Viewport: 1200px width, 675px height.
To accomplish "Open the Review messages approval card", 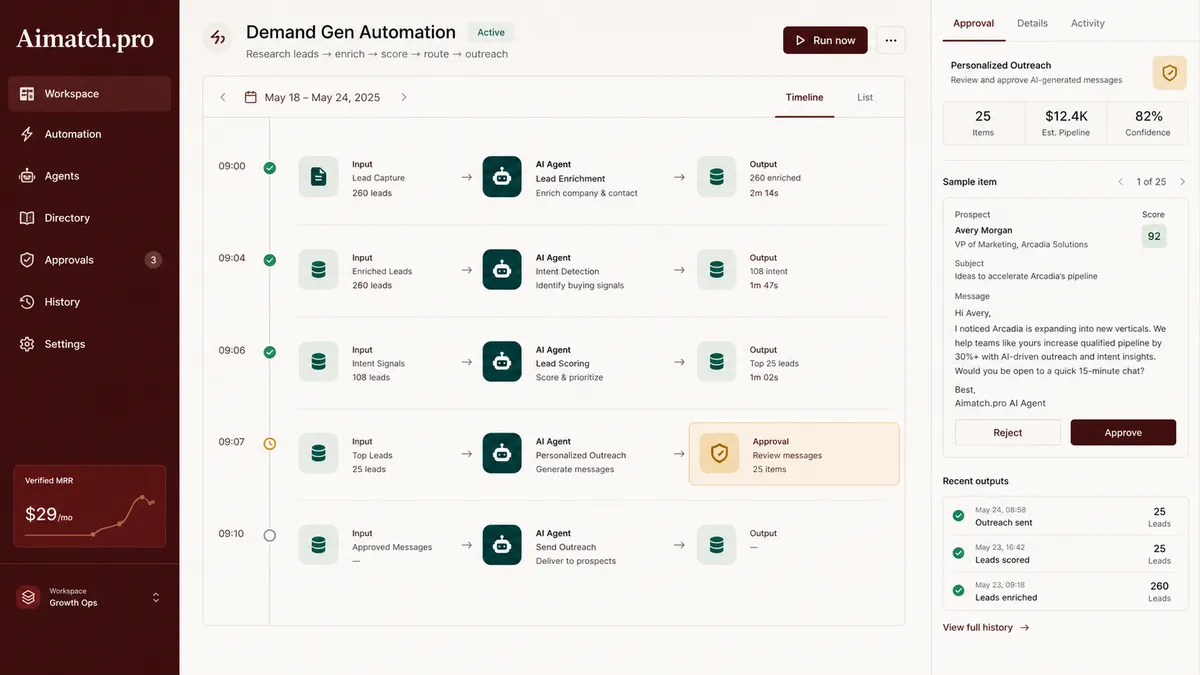I will [x=794, y=454].
